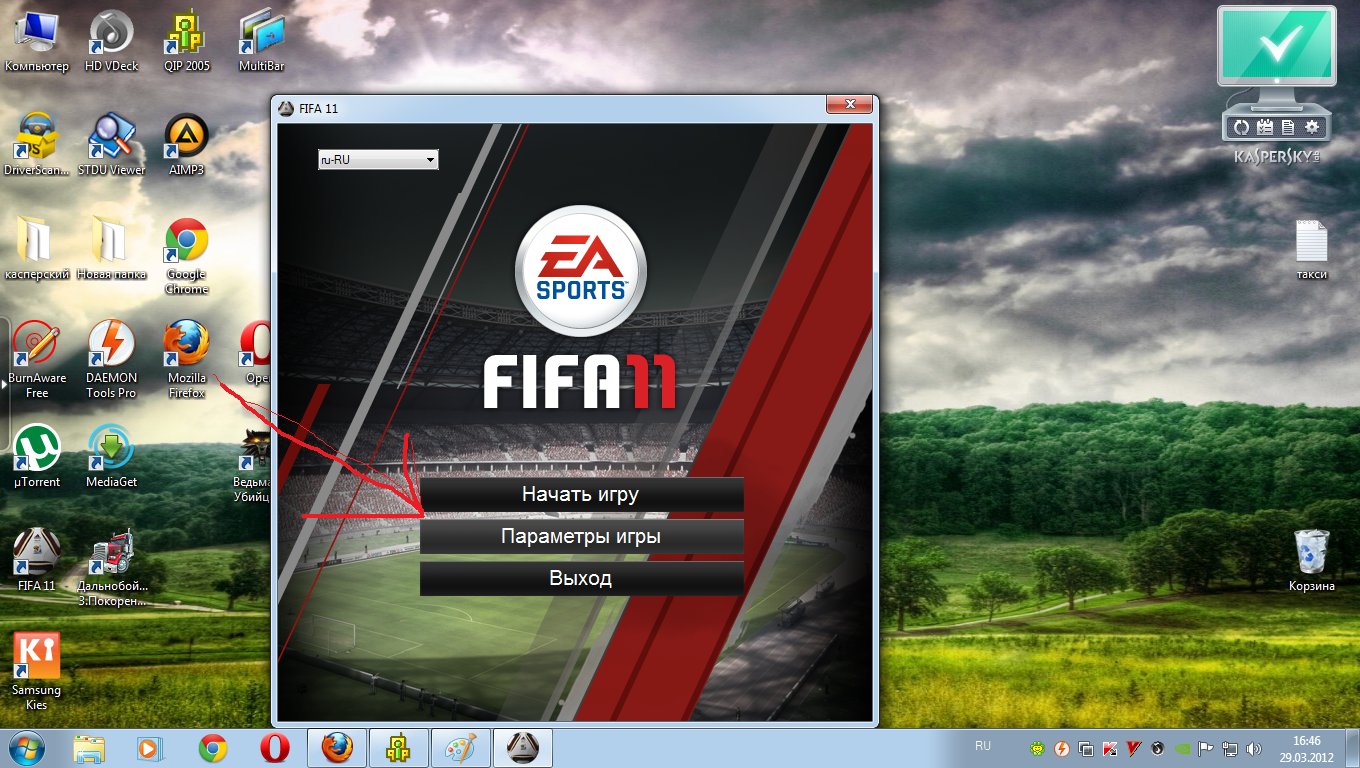Image resolution: width=1360 pixels, height=768 pixels.
Task: Click the taskbar clock and date
Action: [1306, 748]
